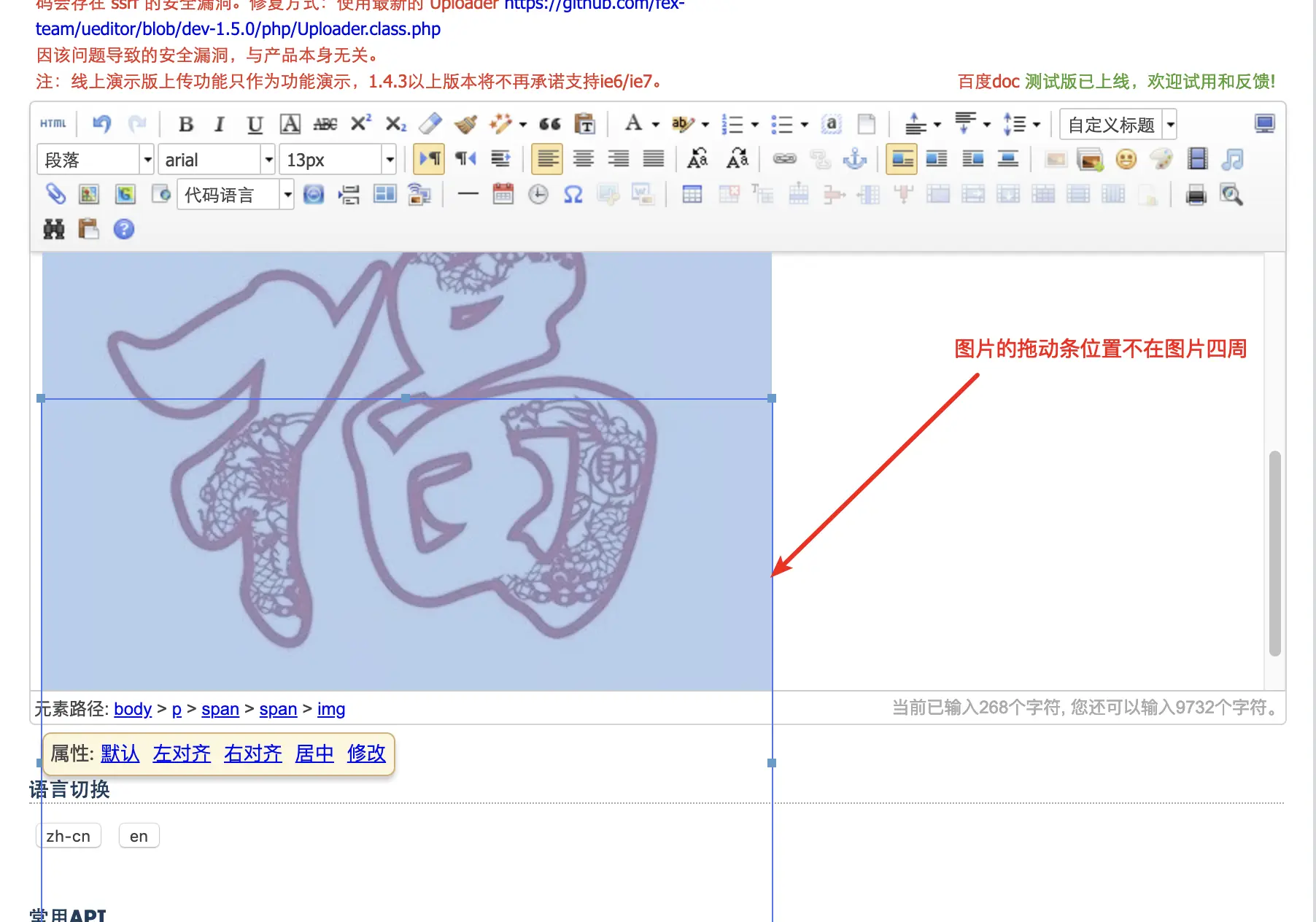This screenshot has width=1316, height=922.
Task: Center-align the paragraph text
Action: [x=583, y=159]
